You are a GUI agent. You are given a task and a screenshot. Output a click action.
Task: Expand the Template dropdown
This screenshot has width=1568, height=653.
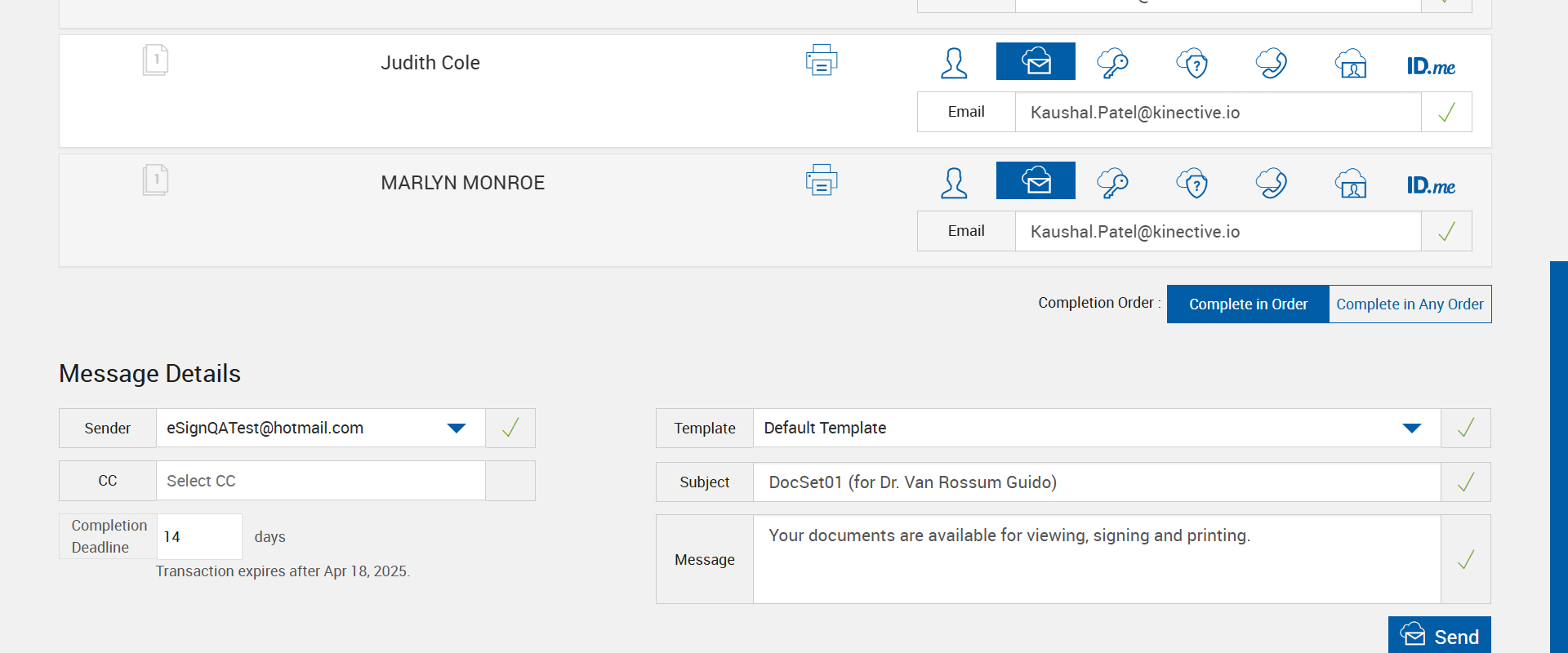coord(1411,429)
